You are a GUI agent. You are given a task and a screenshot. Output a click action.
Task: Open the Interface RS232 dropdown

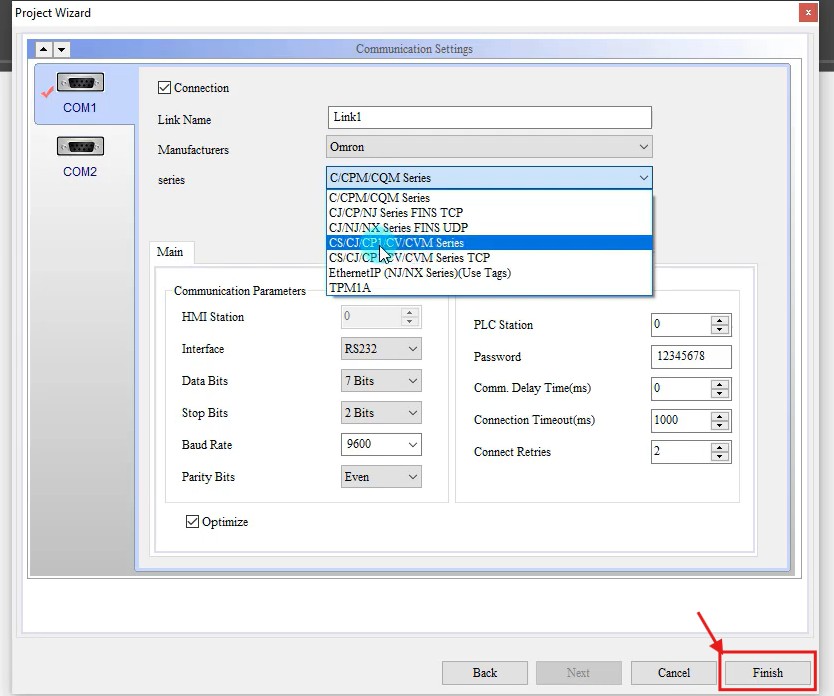pyautogui.click(x=381, y=349)
